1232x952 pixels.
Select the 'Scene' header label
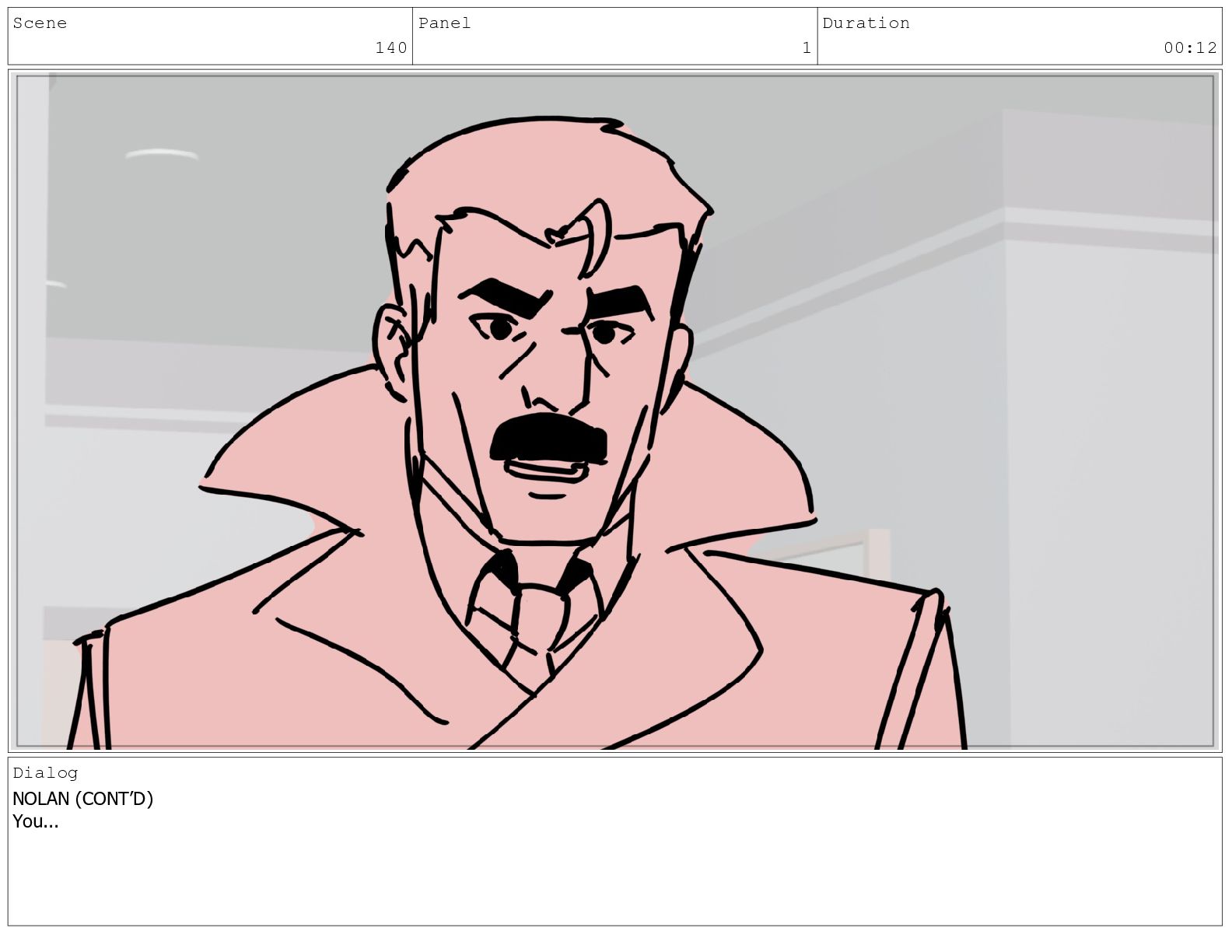[40, 23]
